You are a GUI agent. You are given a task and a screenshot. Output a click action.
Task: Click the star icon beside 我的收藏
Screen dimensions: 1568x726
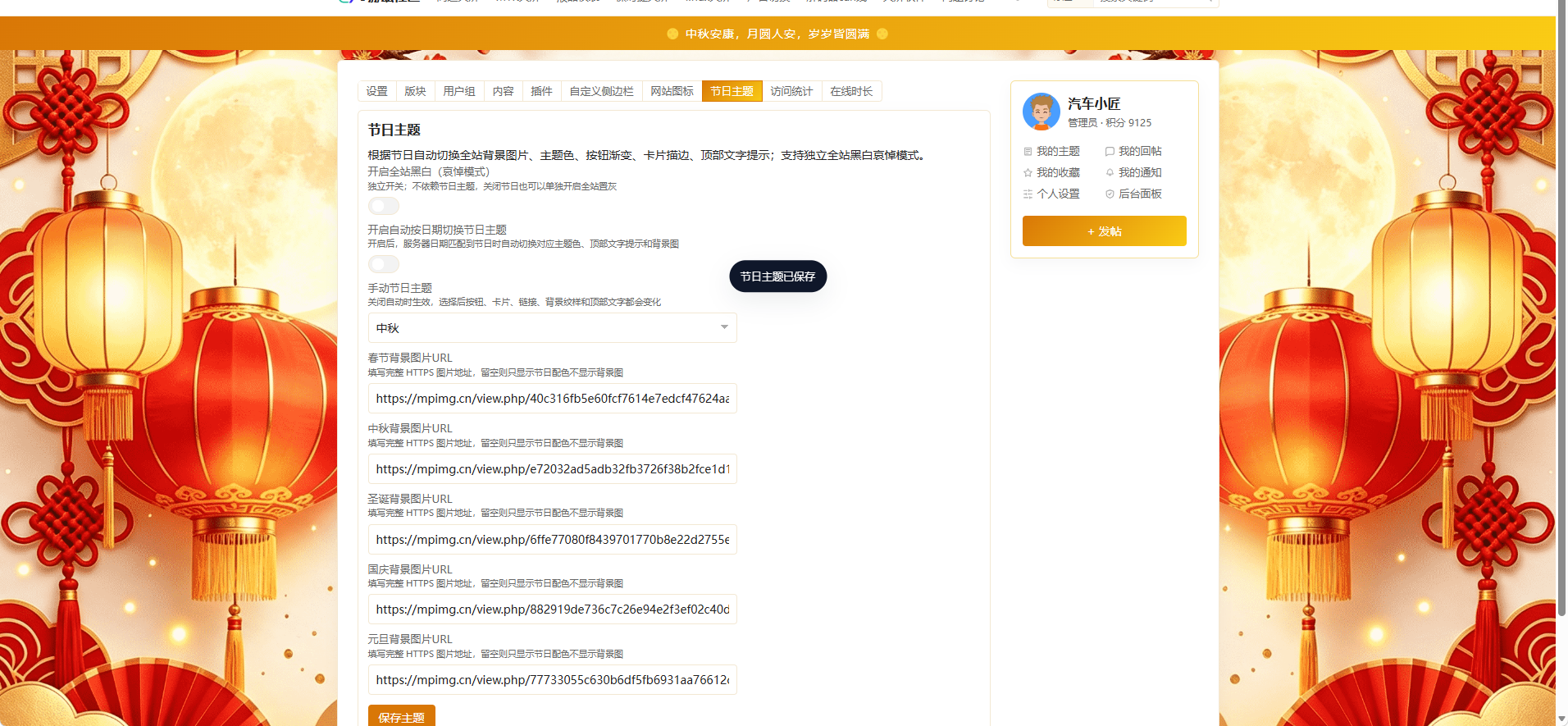tap(1028, 173)
